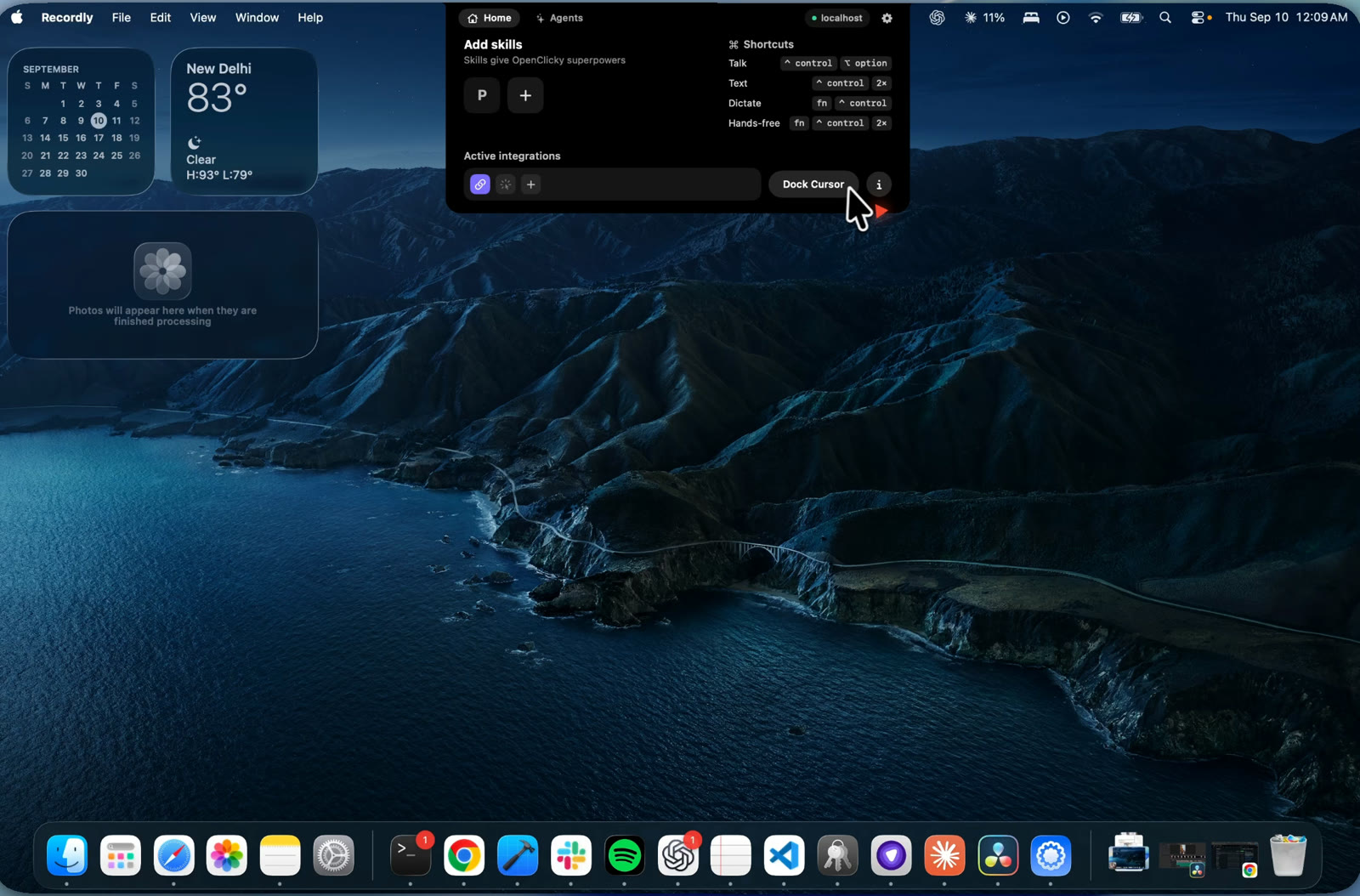Select the purple link integration icon

tap(480, 184)
